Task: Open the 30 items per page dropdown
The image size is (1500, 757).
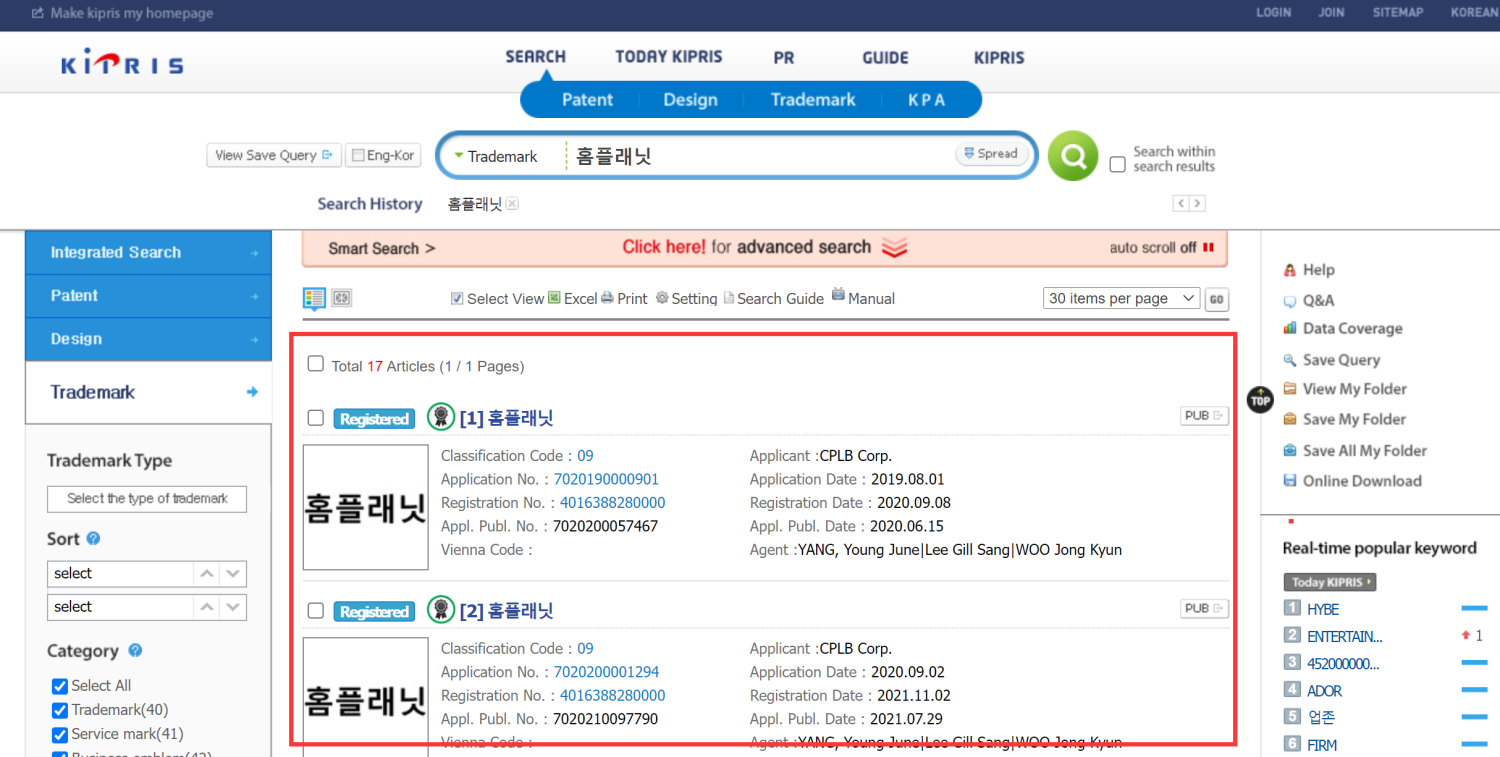Action: coord(1121,298)
